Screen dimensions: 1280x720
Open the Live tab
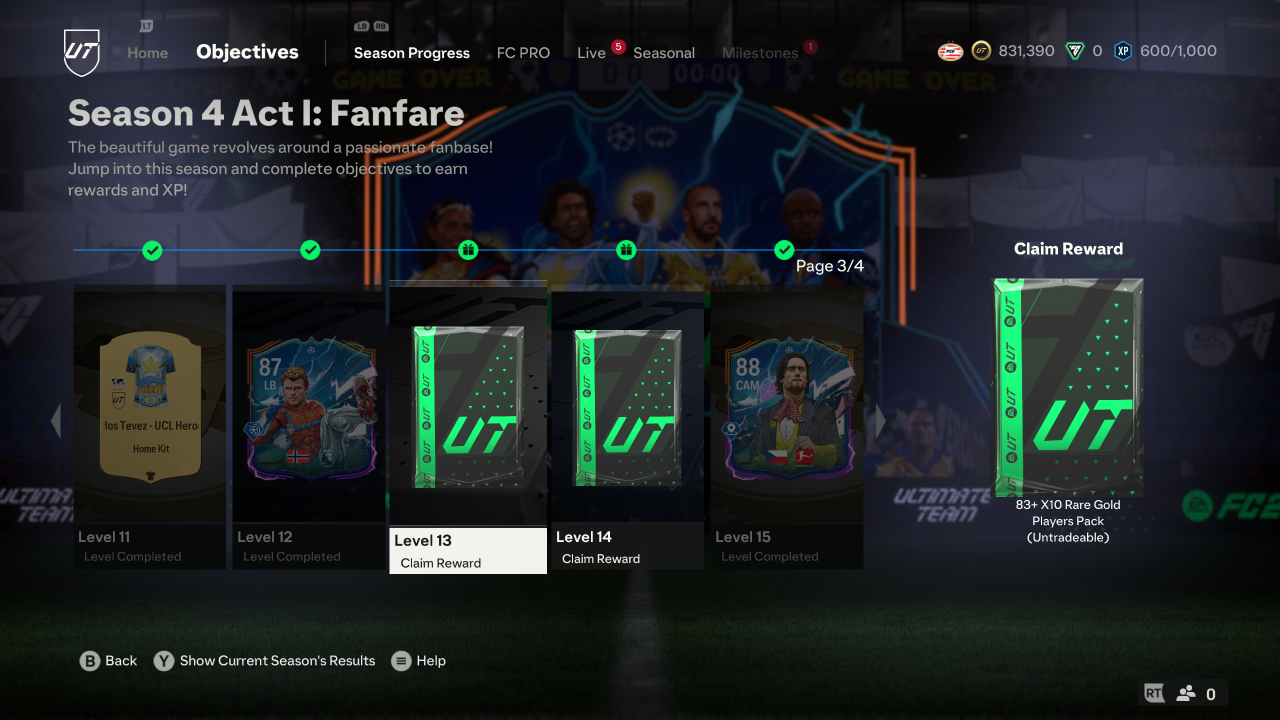coord(591,53)
